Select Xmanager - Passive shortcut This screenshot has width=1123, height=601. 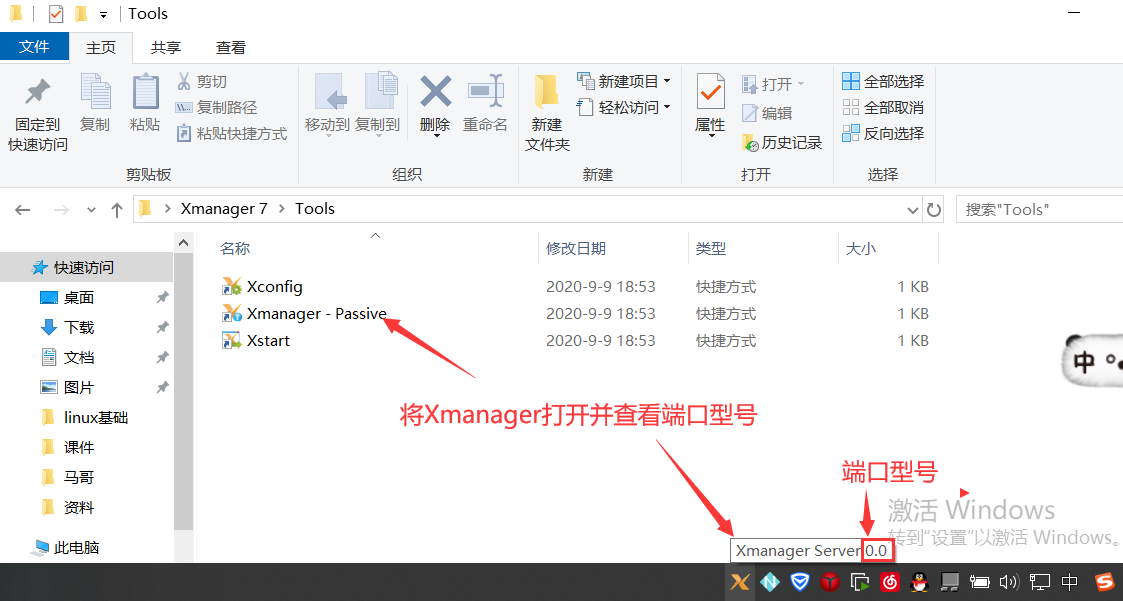304,314
